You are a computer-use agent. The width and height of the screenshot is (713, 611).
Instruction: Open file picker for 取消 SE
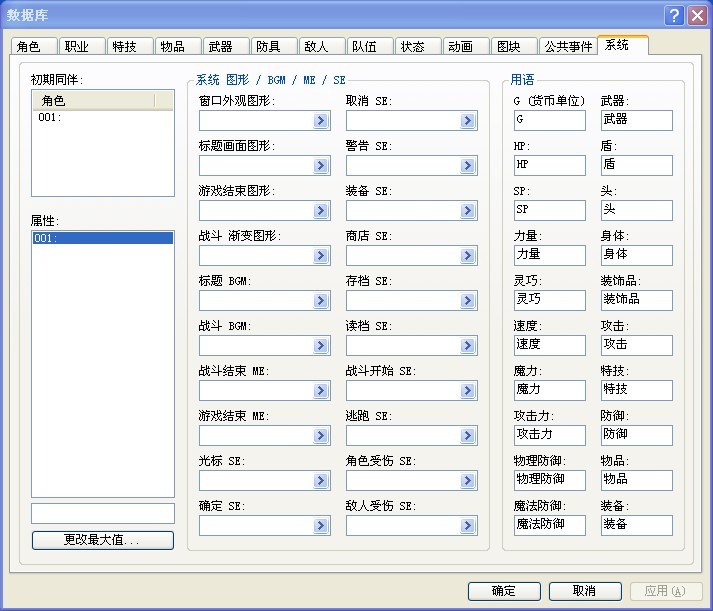(x=467, y=120)
